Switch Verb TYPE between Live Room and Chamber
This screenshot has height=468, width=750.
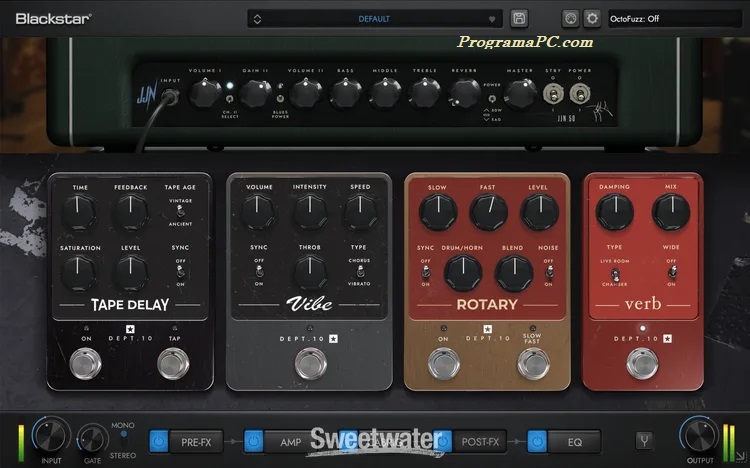[x=615, y=274]
